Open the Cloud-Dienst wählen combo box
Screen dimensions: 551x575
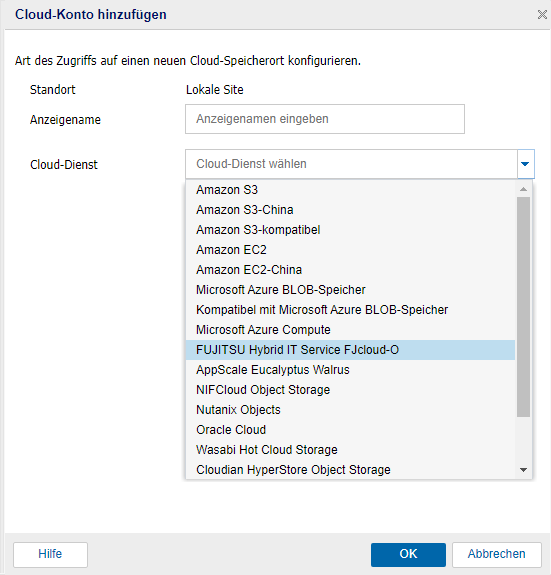point(352,164)
